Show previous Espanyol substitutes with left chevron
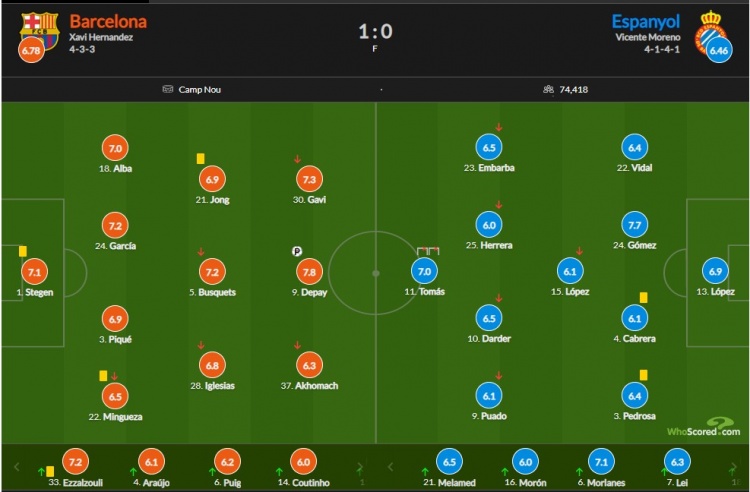This screenshot has height=492, width=750. tap(390, 467)
